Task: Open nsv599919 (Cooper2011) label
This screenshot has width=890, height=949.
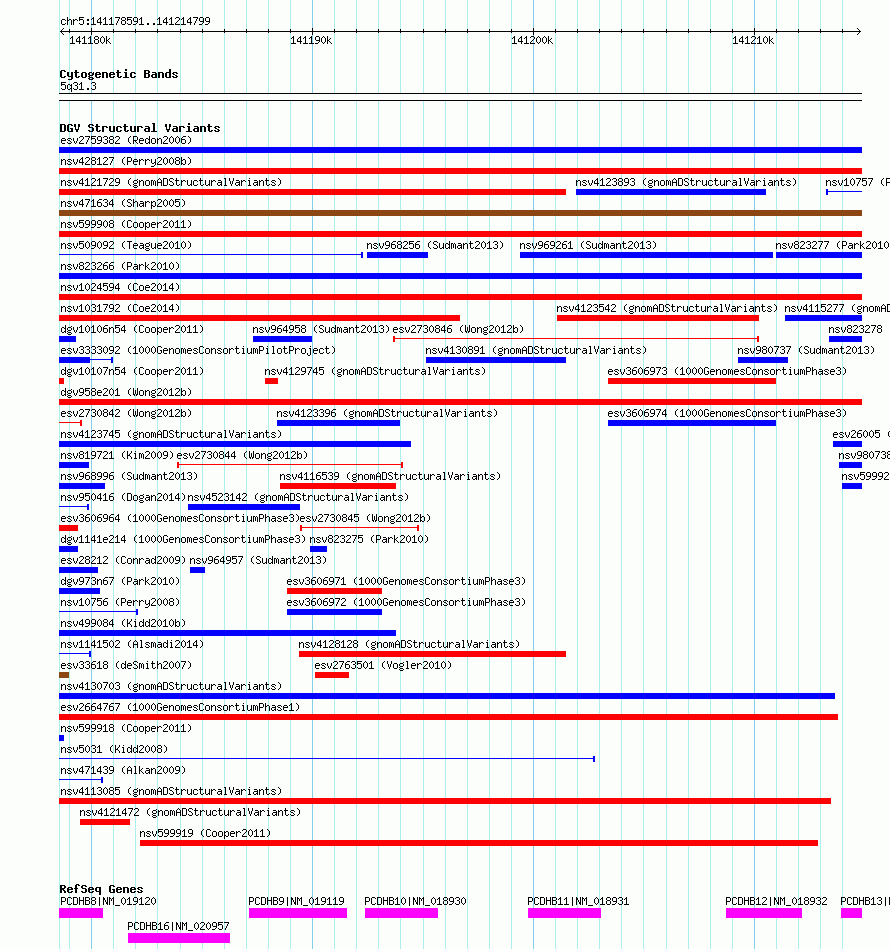Action: pyautogui.click(x=205, y=833)
